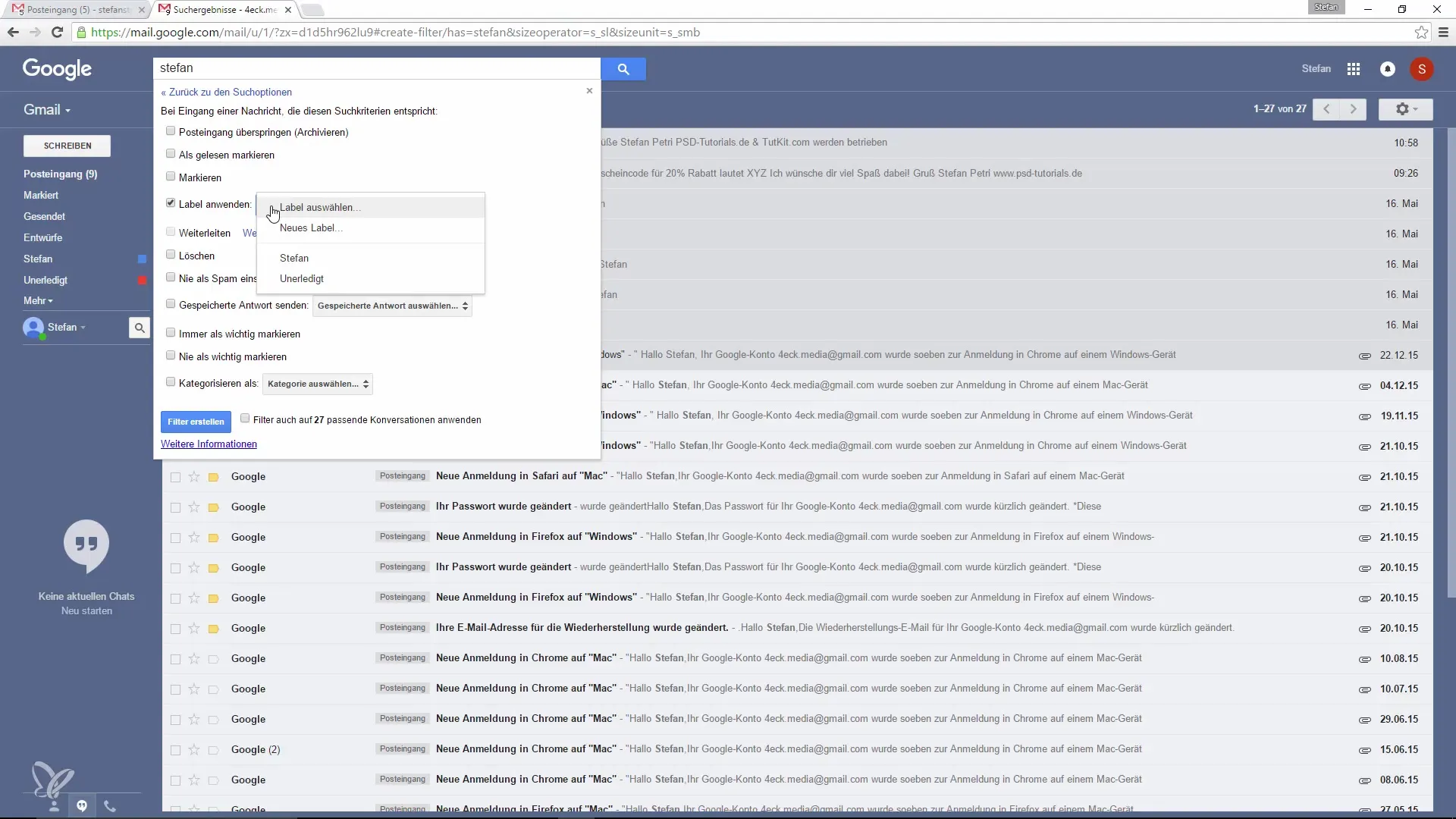
Task: Go to older messages with right arrow
Action: coord(1354,109)
